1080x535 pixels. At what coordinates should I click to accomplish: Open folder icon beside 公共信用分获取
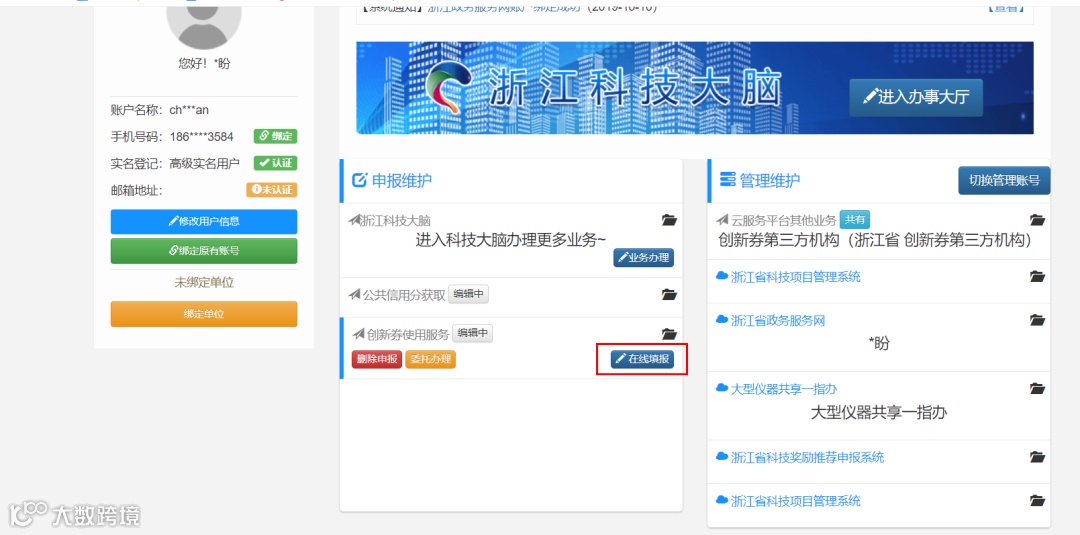pyautogui.click(x=669, y=295)
